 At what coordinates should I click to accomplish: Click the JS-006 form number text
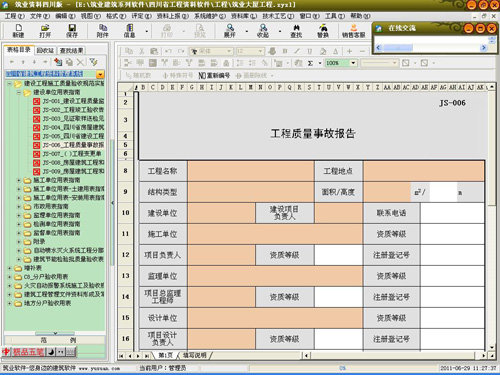452,103
